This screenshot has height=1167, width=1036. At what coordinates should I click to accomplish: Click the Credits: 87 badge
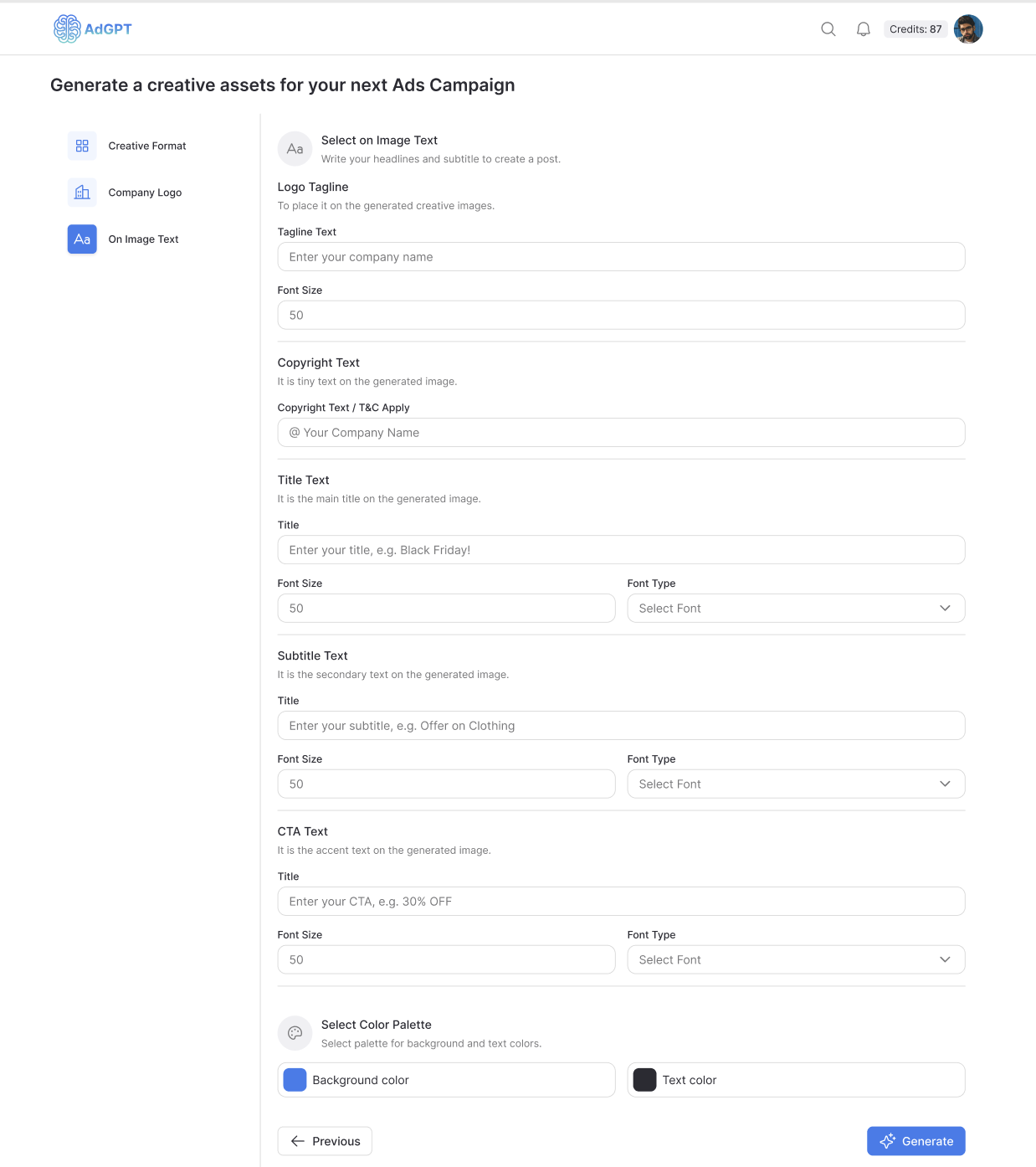915,29
